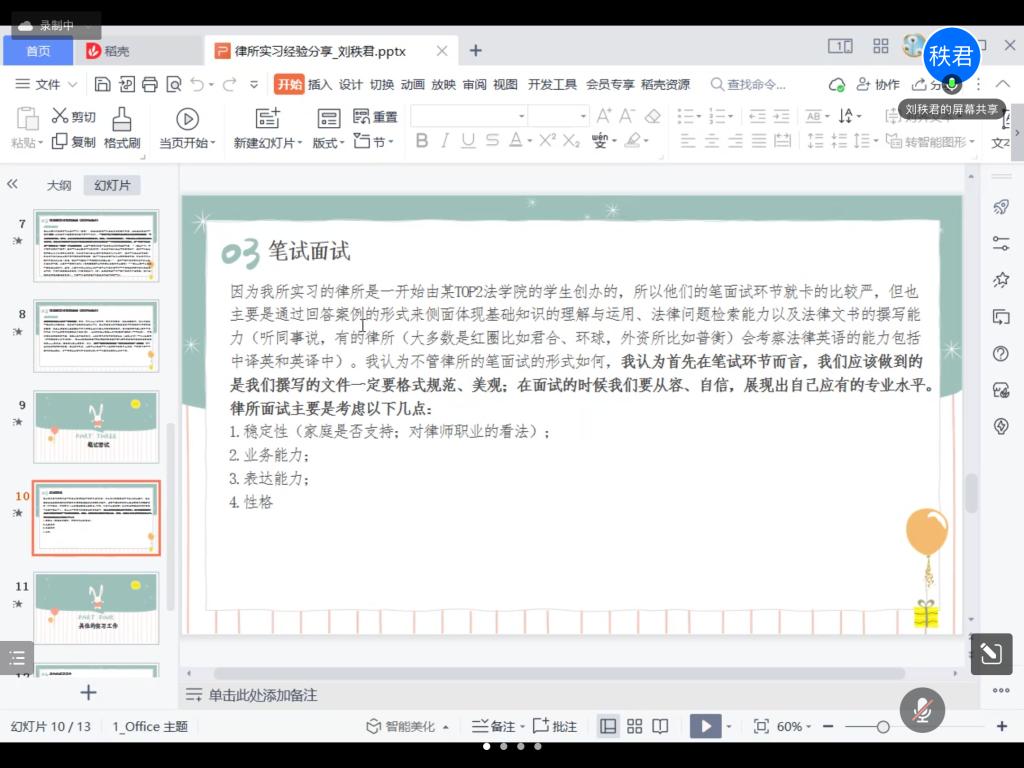
Task: Toggle Italic formatting
Action: pos(445,141)
